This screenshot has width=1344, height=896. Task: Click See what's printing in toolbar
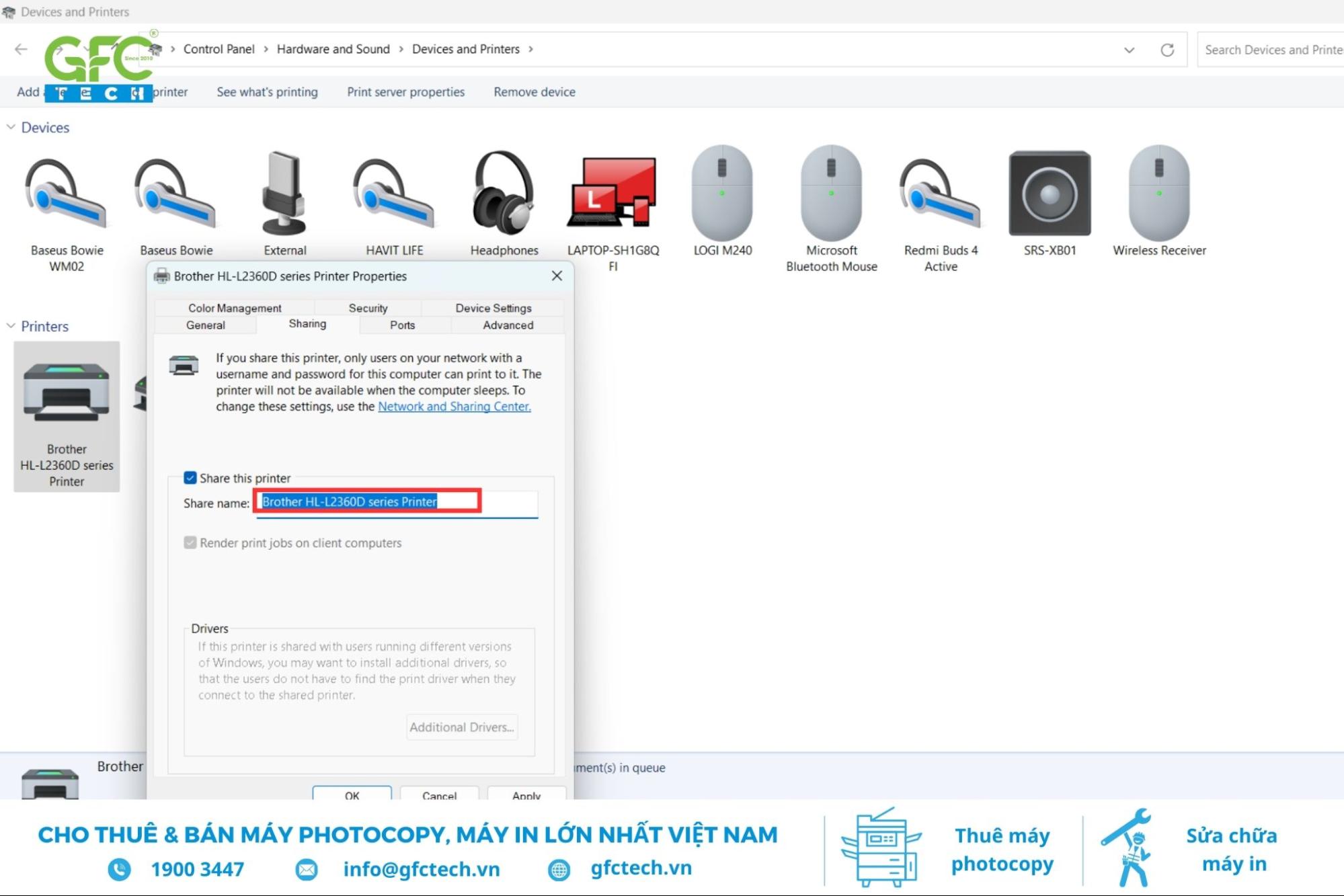(x=267, y=92)
